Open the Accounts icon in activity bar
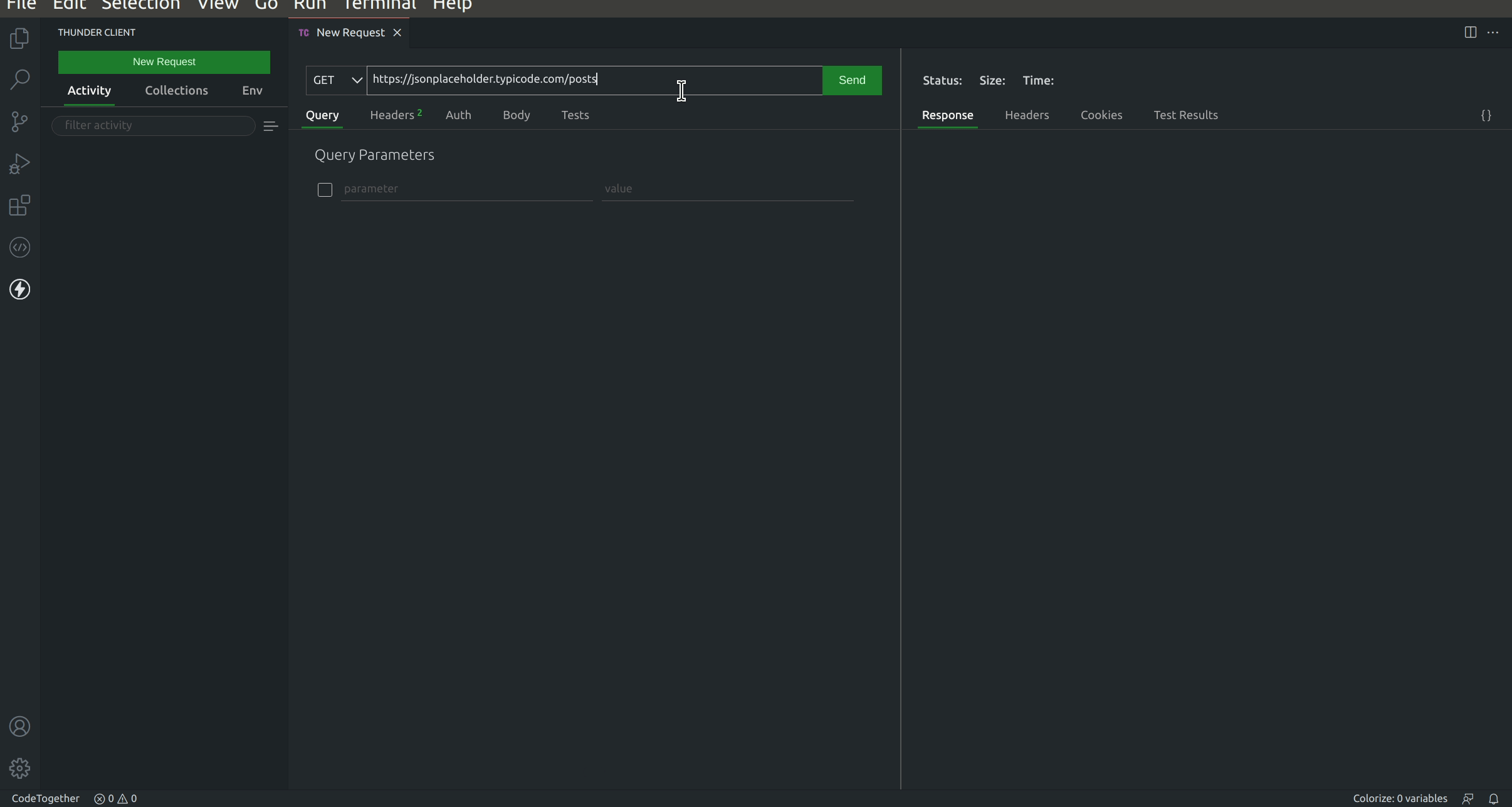This screenshot has height=807, width=1512. click(20, 727)
